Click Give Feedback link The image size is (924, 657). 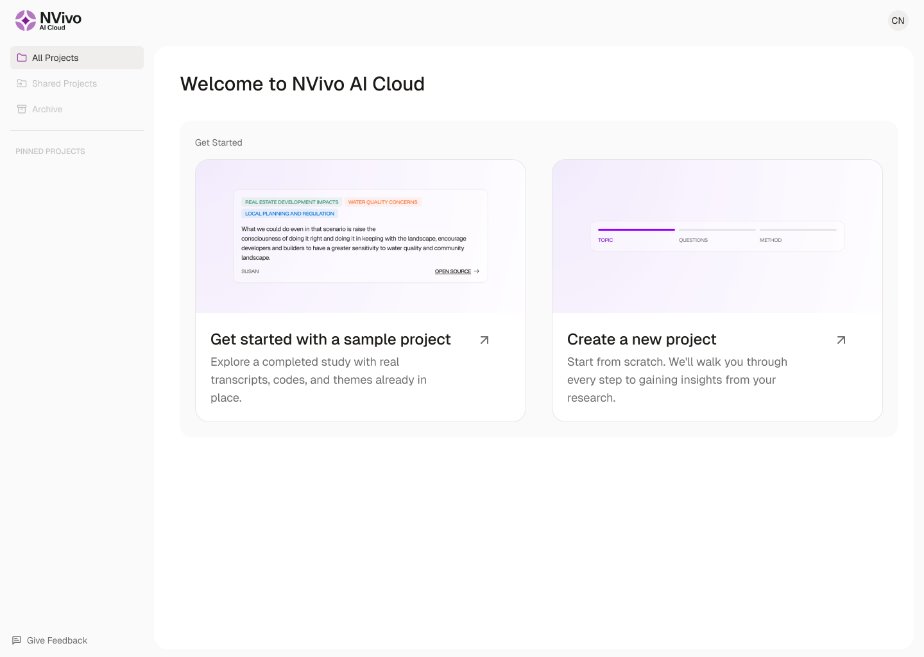(x=50, y=641)
